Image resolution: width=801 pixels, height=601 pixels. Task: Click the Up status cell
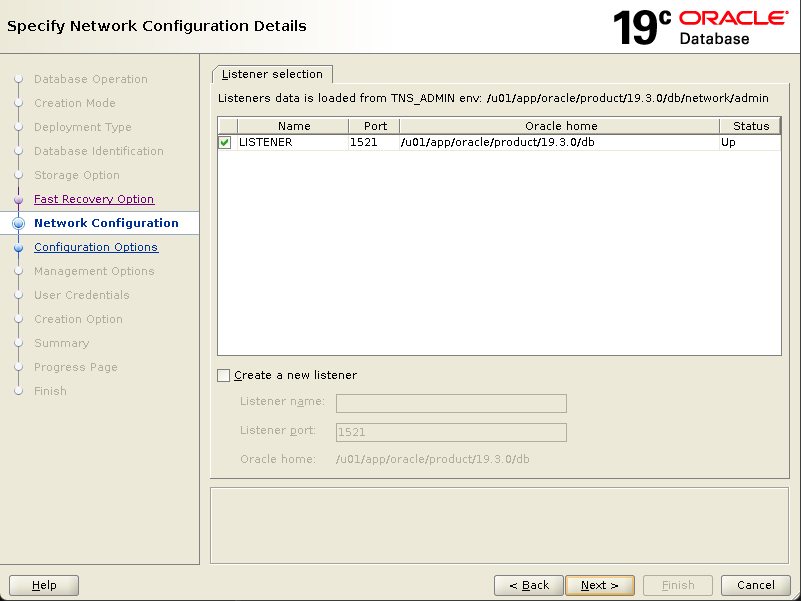(x=750, y=143)
